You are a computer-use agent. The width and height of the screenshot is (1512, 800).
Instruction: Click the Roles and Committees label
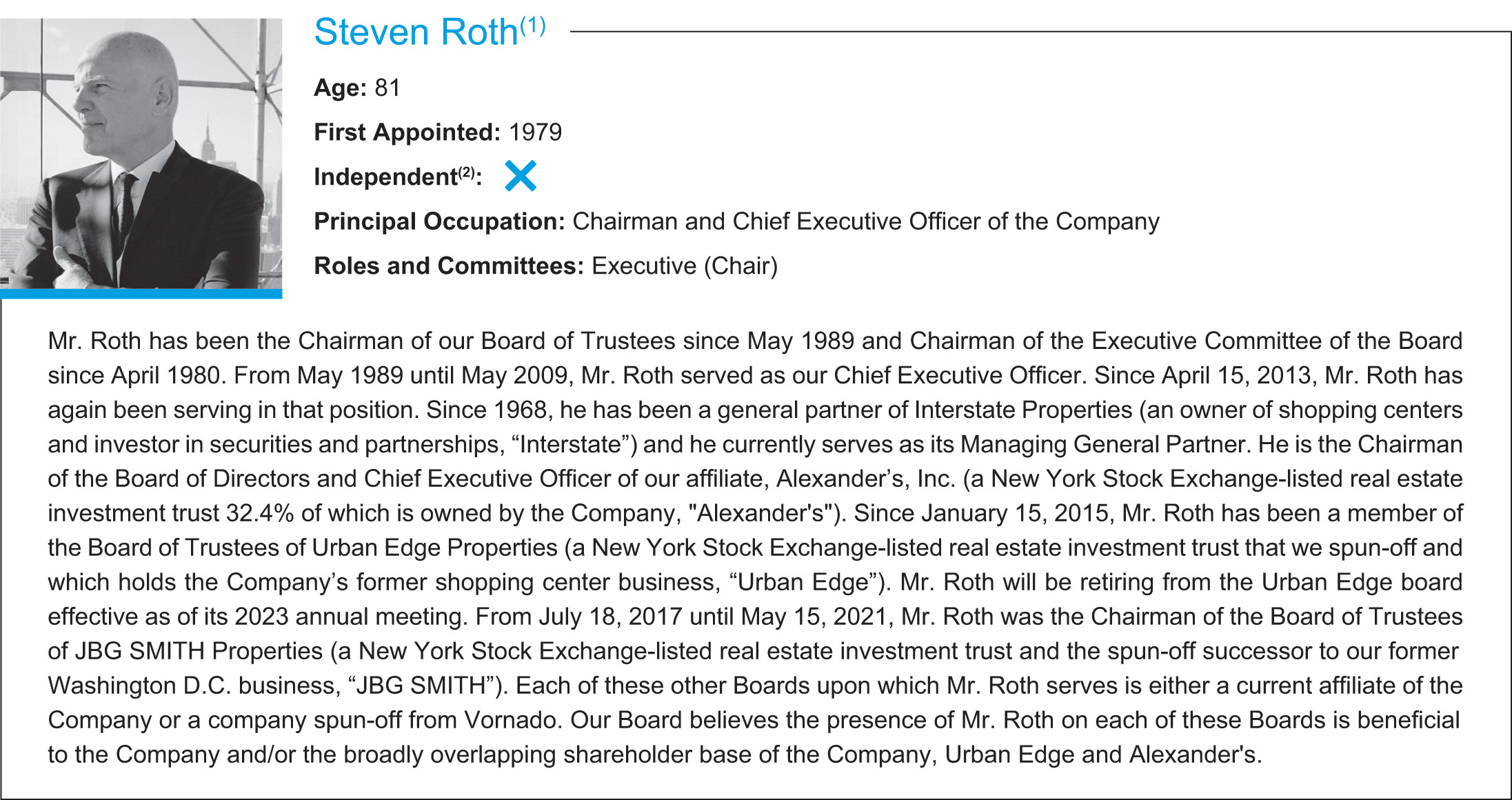(449, 266)
